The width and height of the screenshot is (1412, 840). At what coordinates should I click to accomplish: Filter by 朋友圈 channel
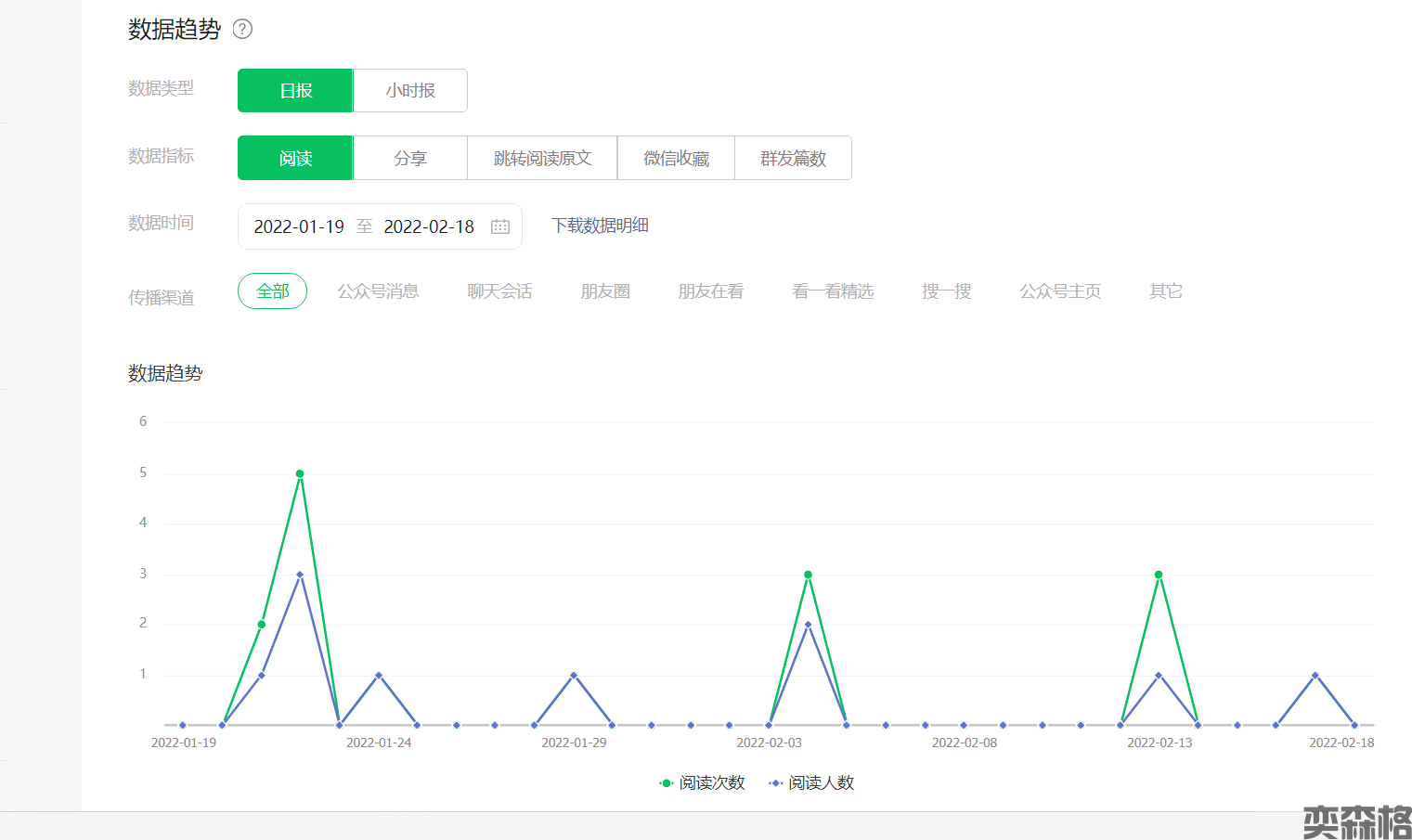(x=605, y=291)
